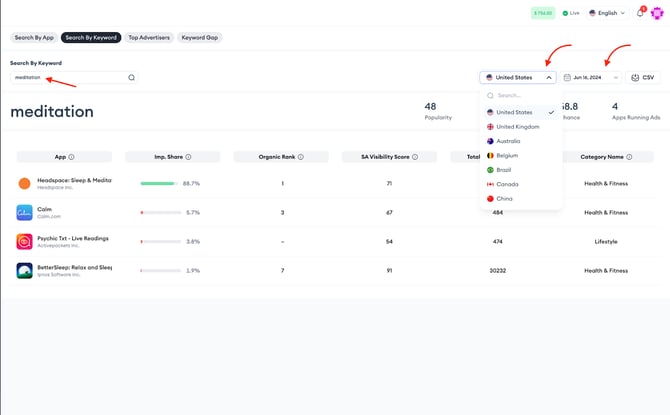The width and height of the screenshot is (670, 415).
Task: Click the BetterSleep app icon
Action: click(25, 270)
